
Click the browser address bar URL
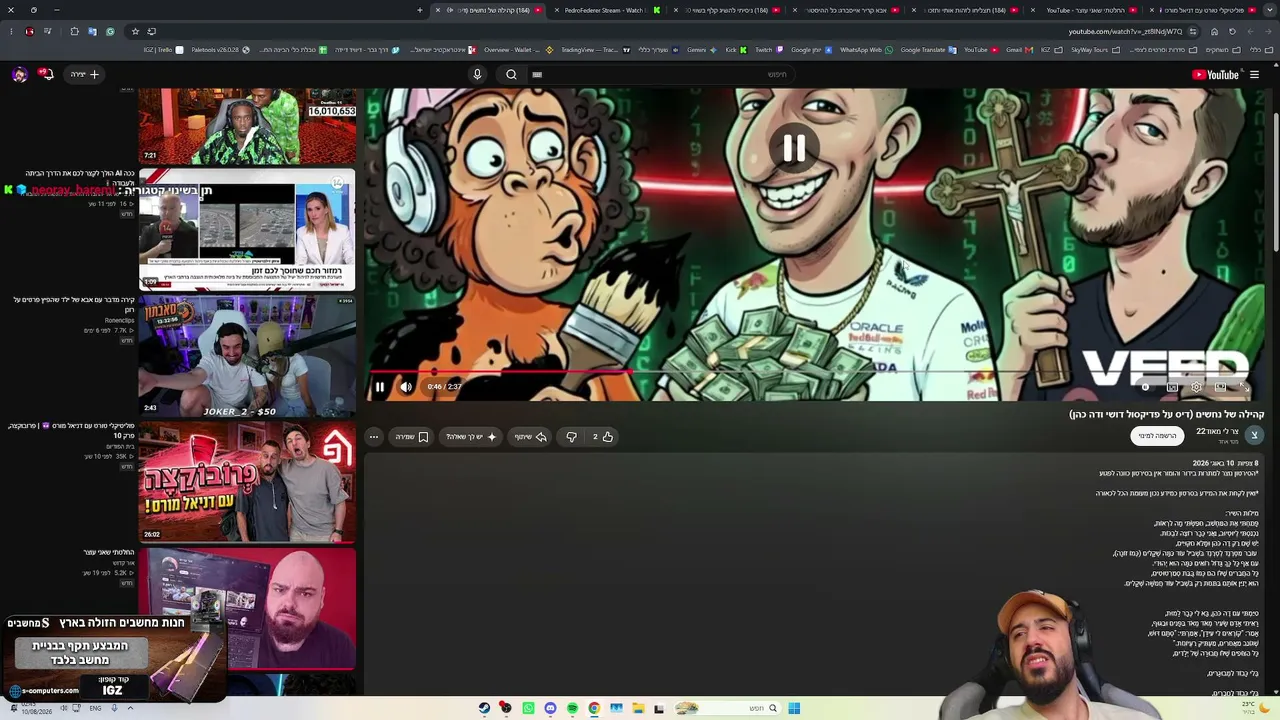pos(1125,32)
